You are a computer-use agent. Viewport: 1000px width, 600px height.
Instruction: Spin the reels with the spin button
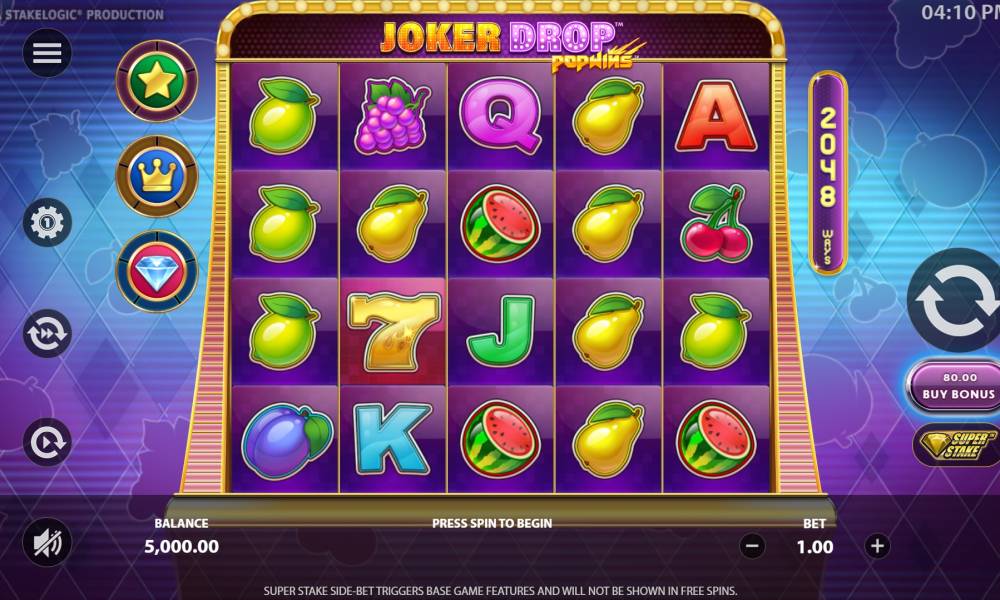coord(955,300)
